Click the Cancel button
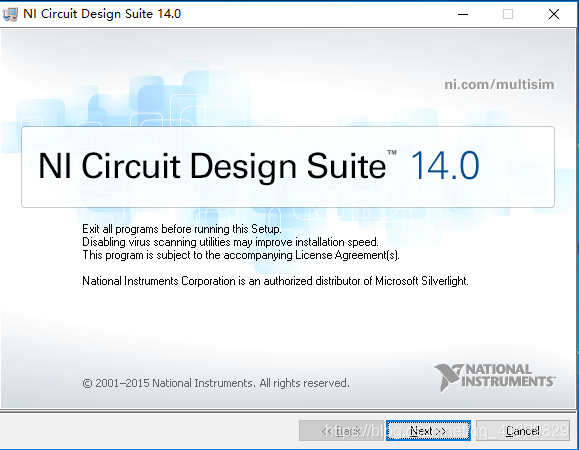 [x=523, y=430]
